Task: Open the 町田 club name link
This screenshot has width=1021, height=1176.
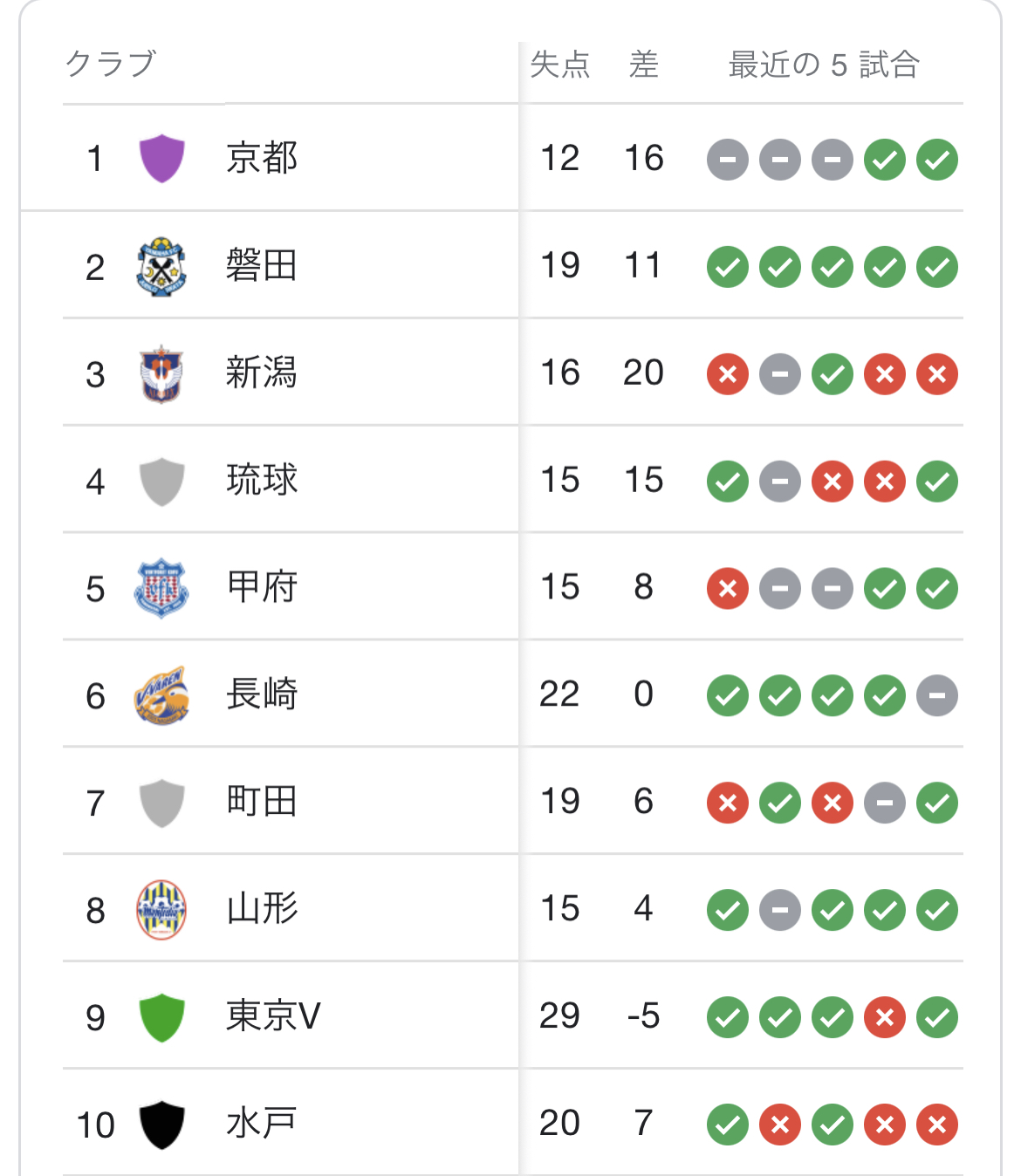Action: 262,802
